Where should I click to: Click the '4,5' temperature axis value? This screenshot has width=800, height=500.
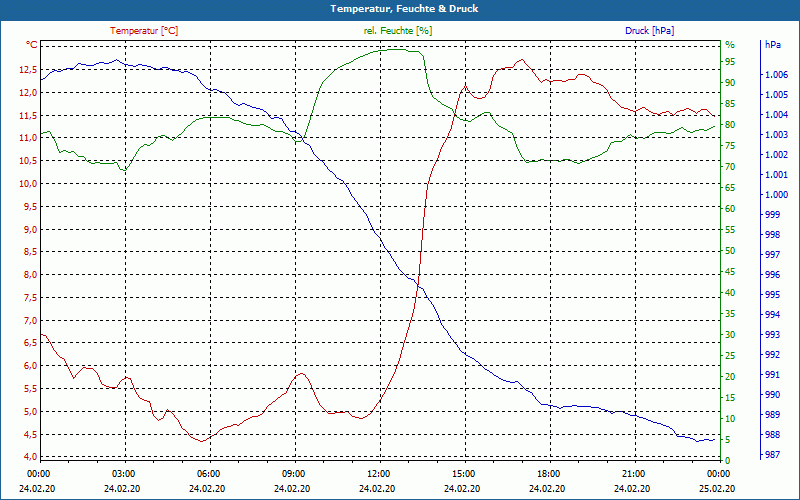[x=31, y=435]
